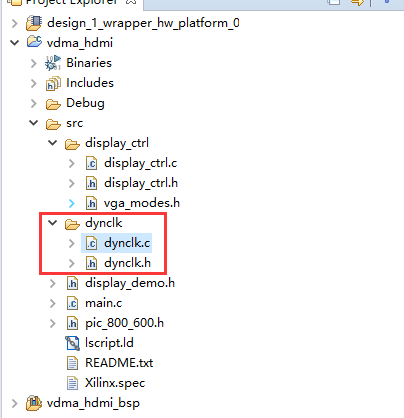
Task: Select dynclk.c in the tree
Action: [127, 243]
